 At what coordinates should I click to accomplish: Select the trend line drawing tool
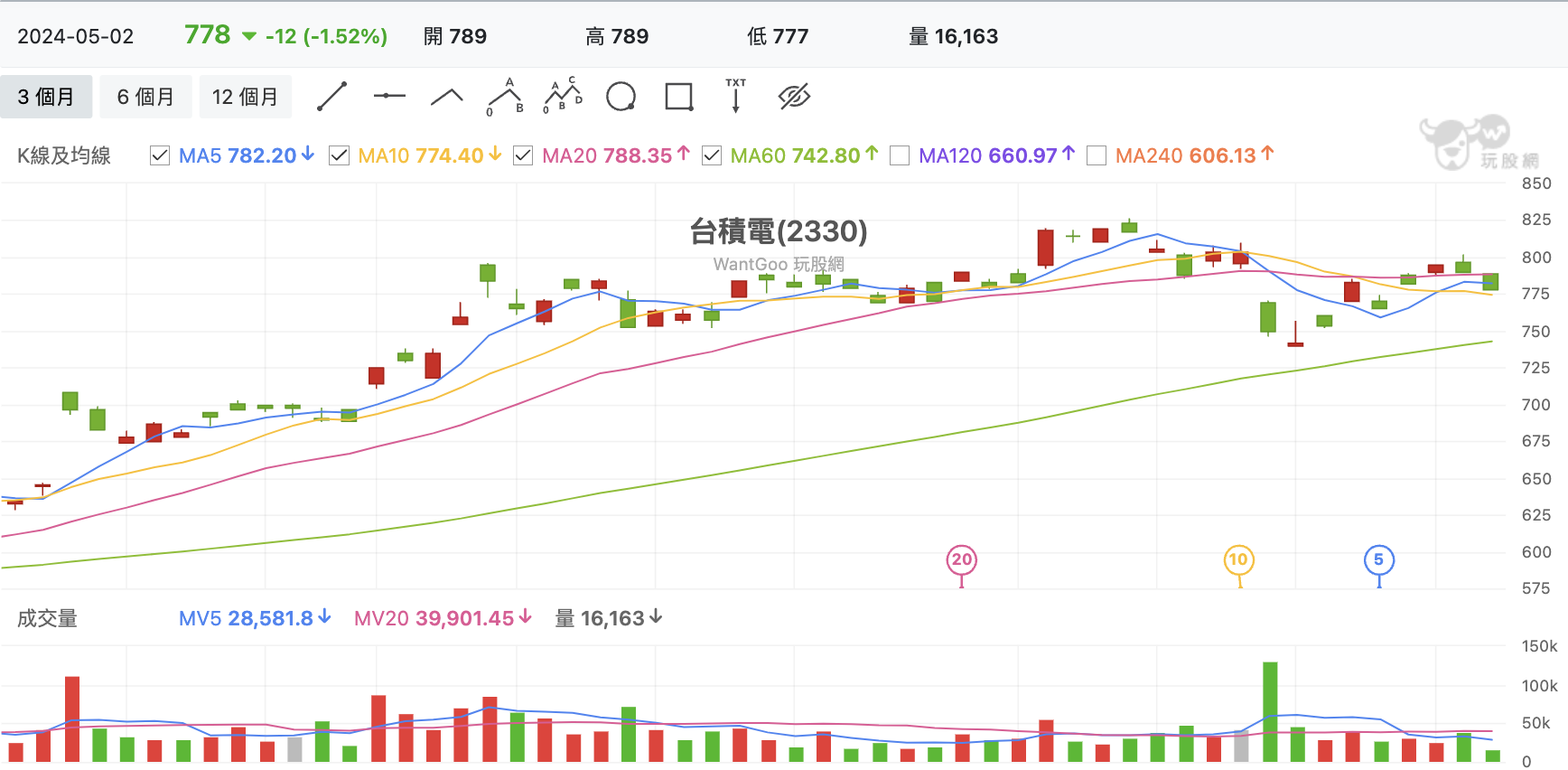(x=332, y=97)
